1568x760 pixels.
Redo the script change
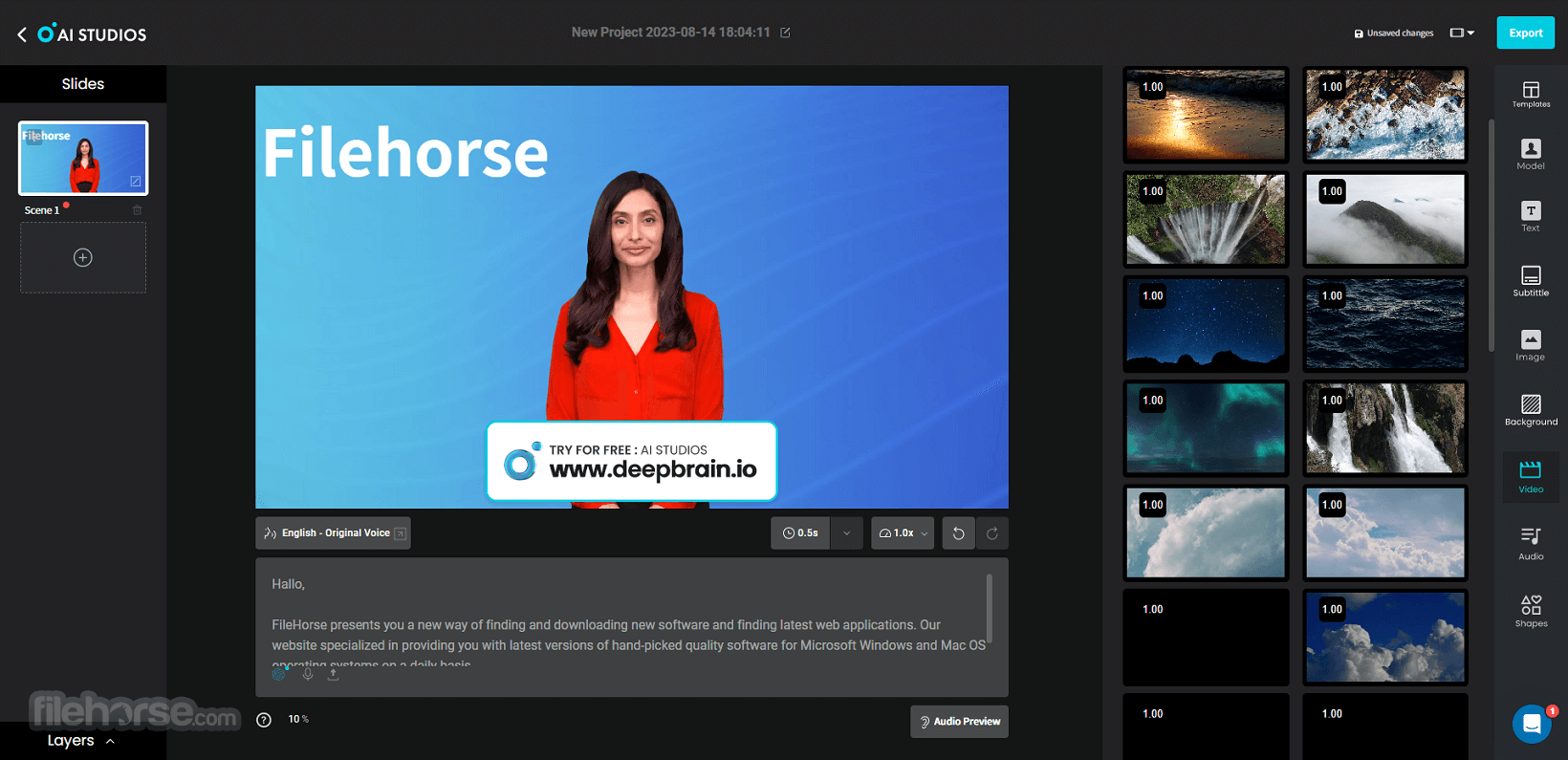click(992, 533)
